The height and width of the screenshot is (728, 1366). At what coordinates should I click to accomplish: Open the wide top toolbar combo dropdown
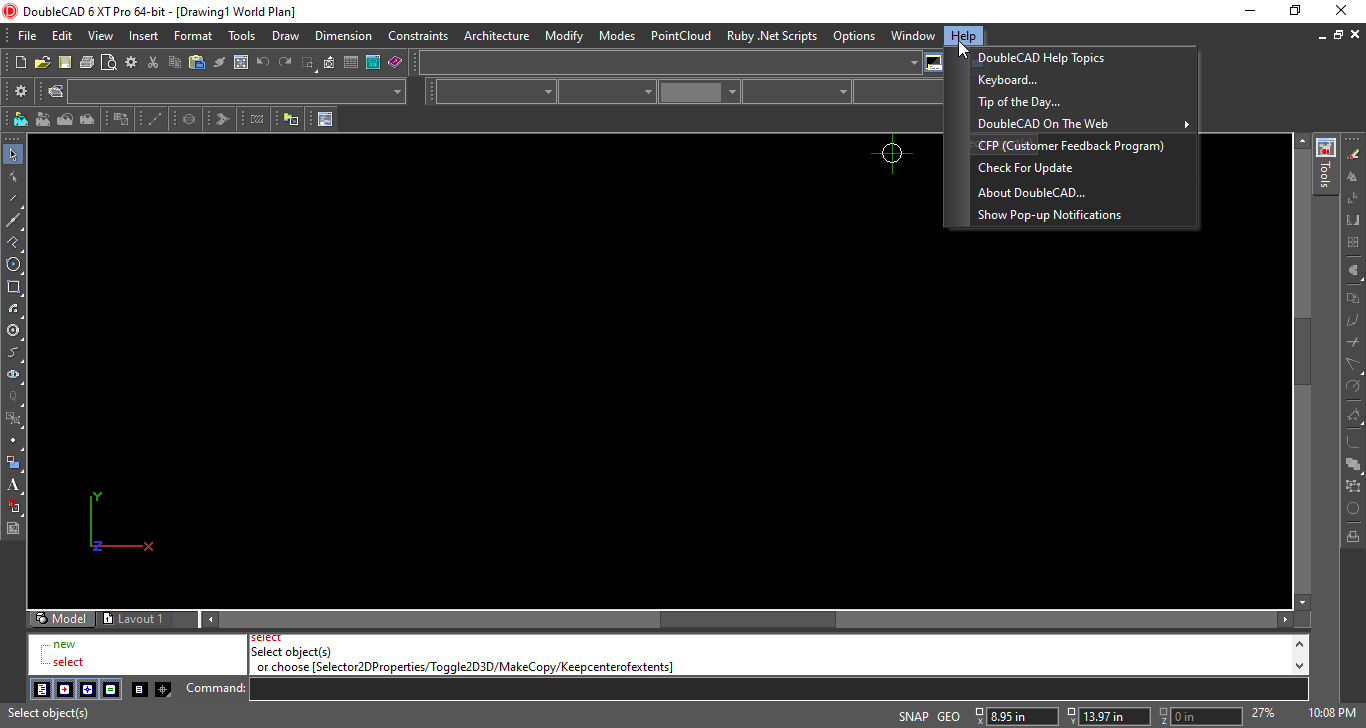pos(914,63)
